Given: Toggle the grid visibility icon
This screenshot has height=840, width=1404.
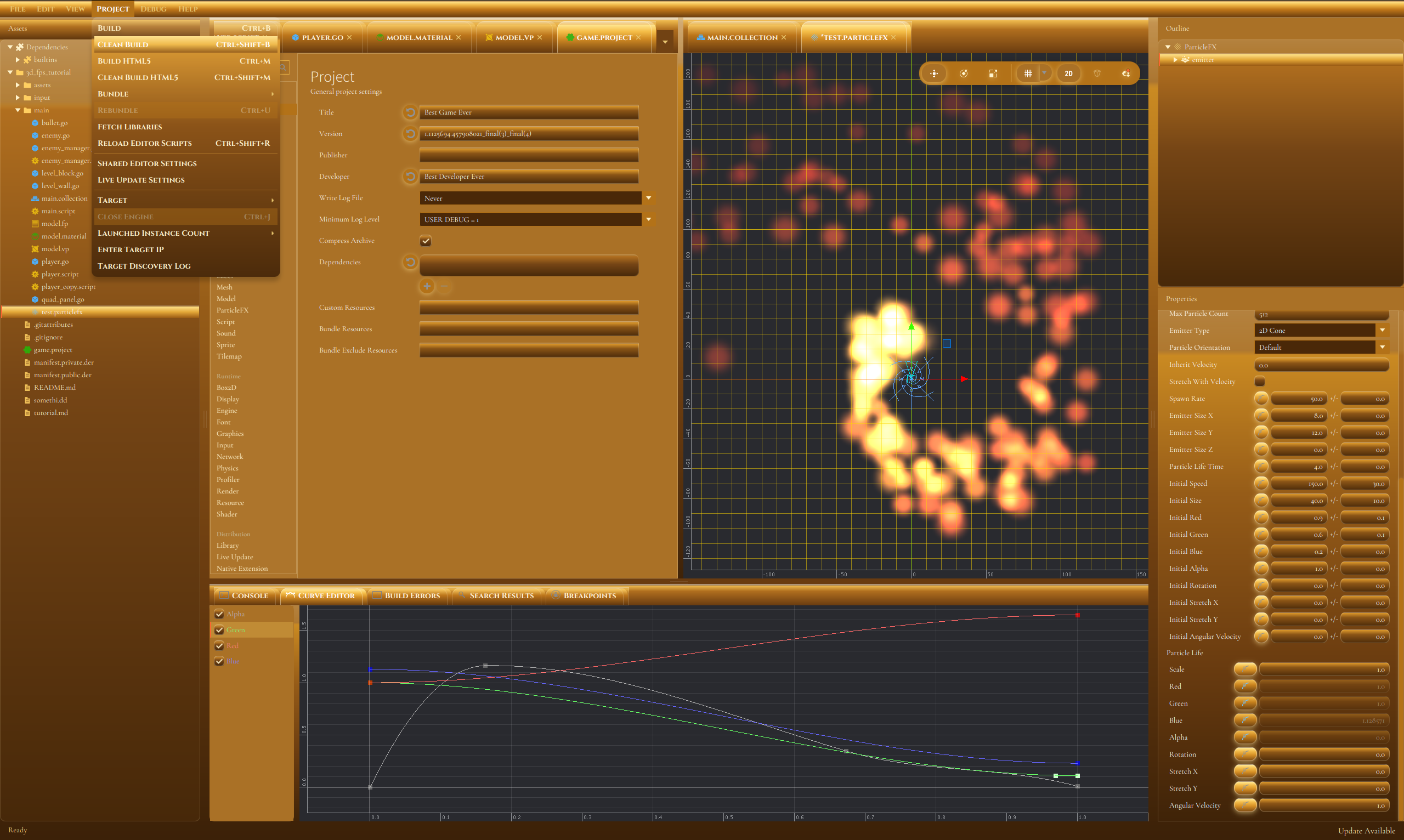Looking at the screenshot, I should click(x=1028, y=73).
